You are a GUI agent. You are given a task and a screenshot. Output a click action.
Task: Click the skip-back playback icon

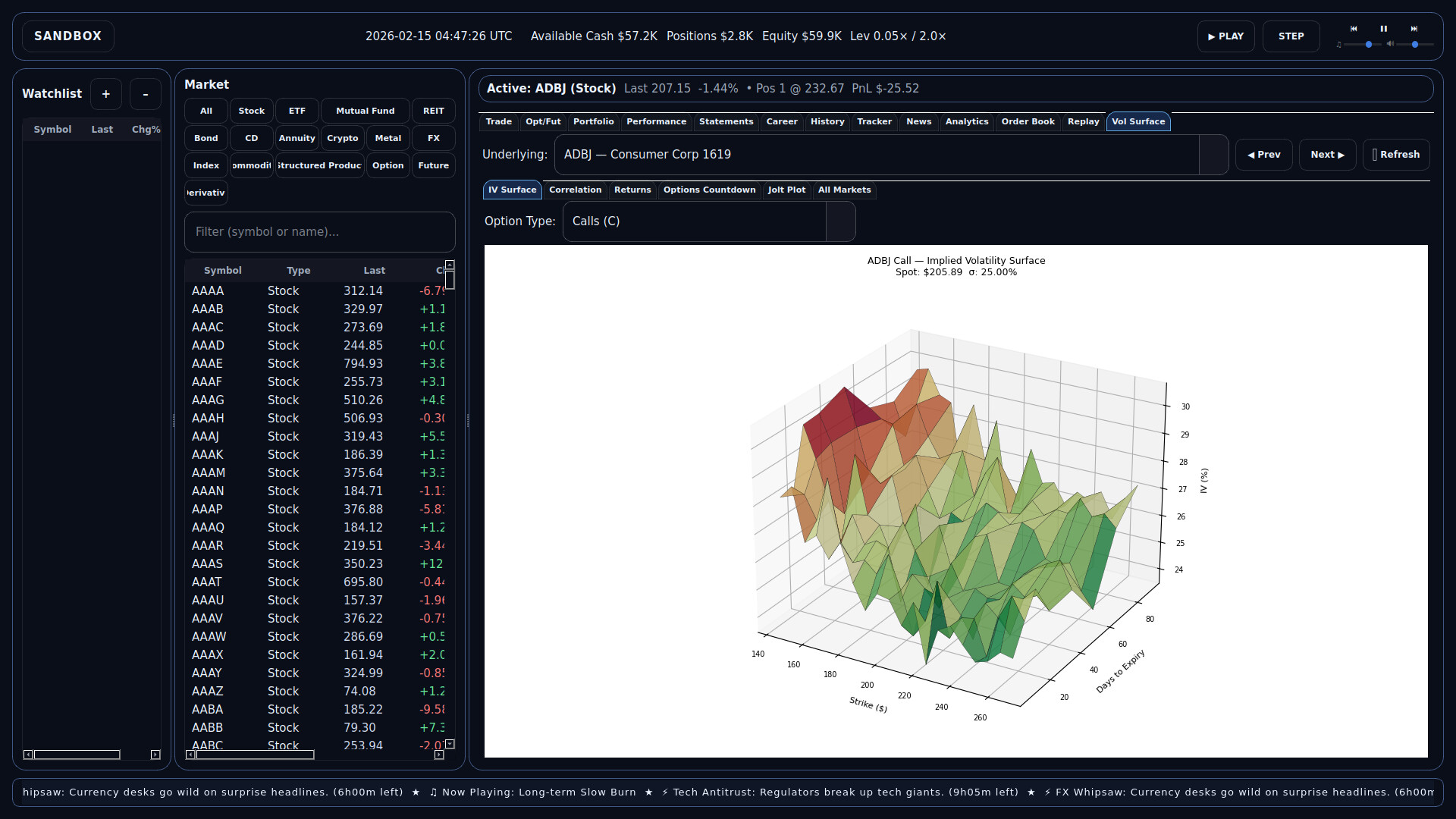pyautogui.click(x=1354, y=29)
